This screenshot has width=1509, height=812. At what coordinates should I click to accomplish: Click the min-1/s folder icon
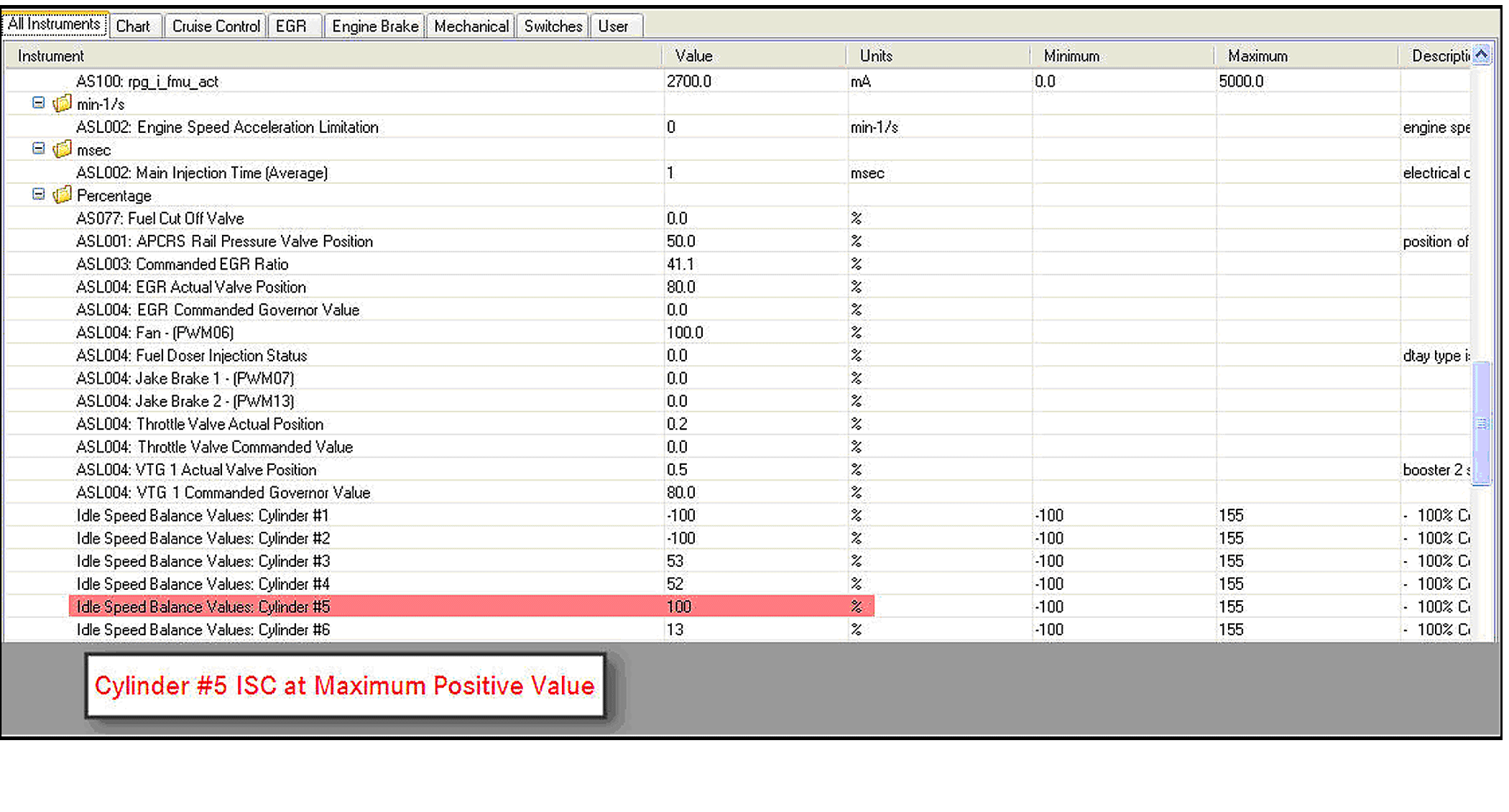[63, 103]
